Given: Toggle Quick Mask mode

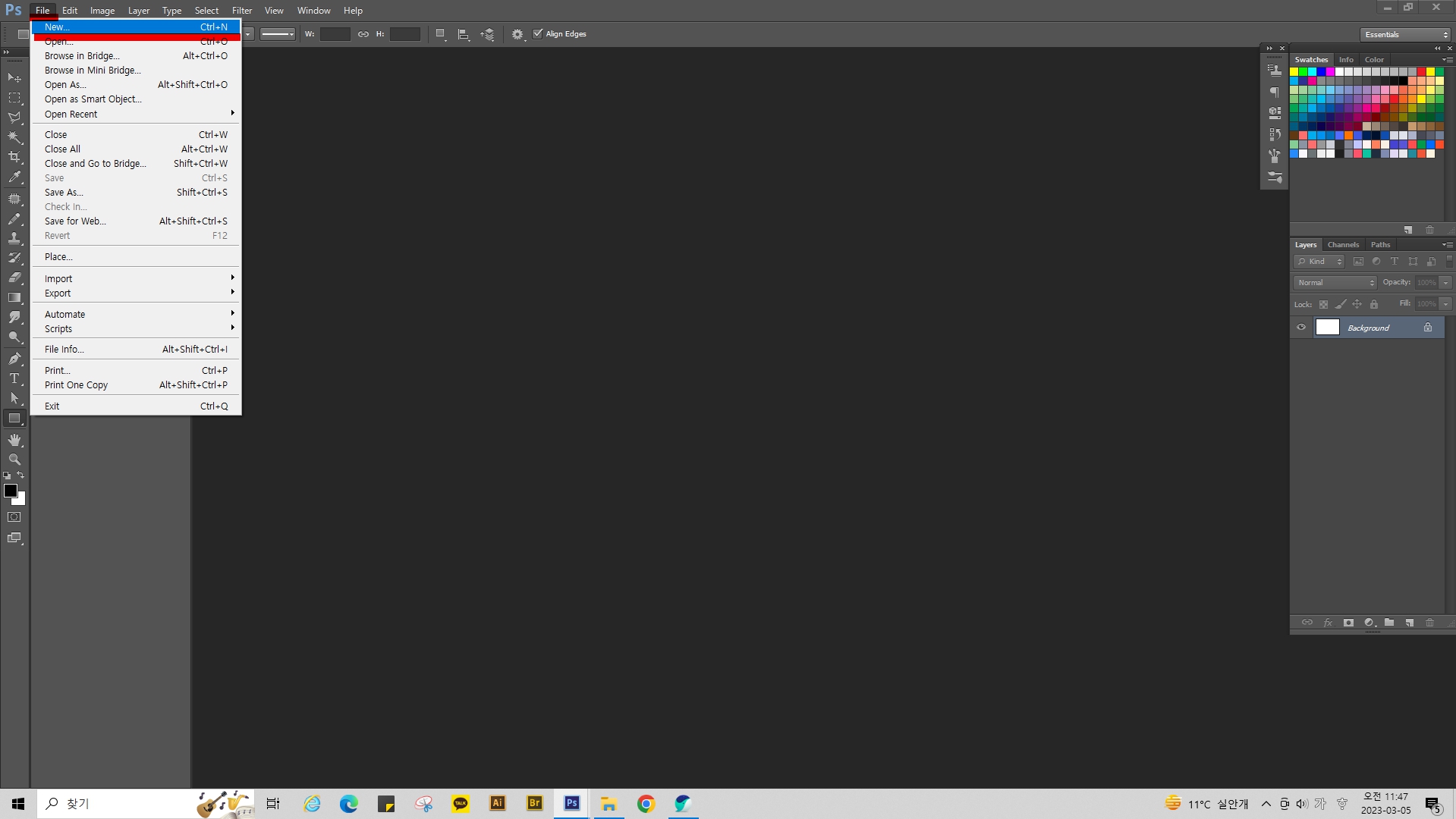Looking at the screenshot, I should pyautogui.click(x=14, y=517).
